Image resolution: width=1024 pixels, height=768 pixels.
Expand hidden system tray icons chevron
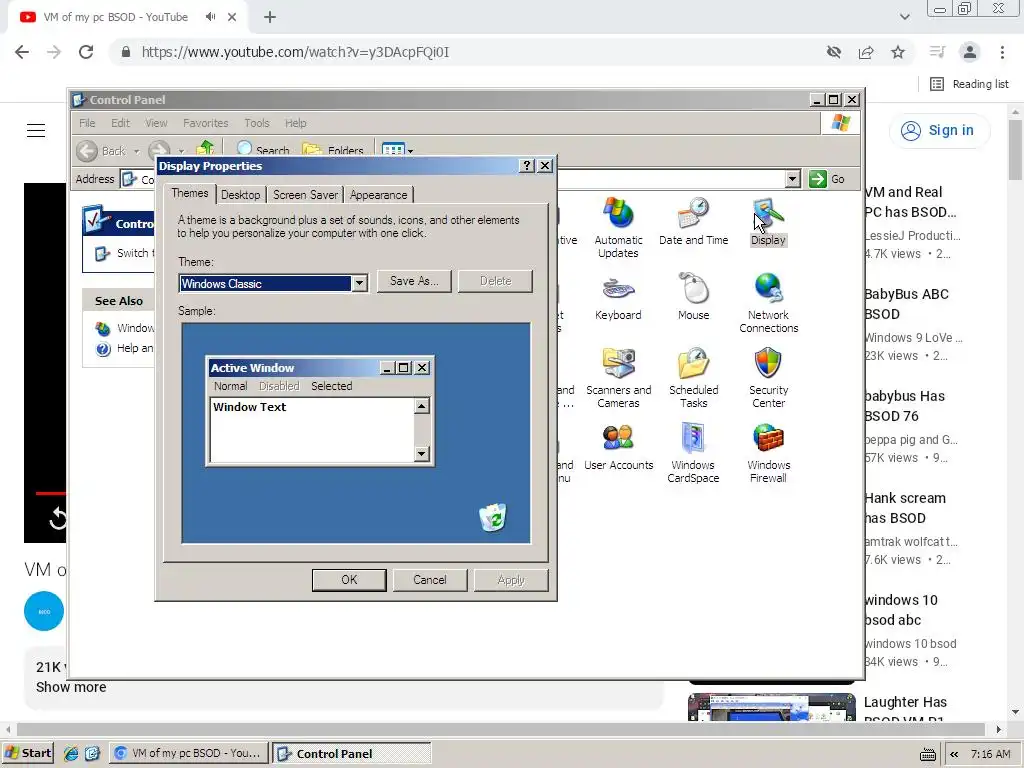tap(954, 754)
